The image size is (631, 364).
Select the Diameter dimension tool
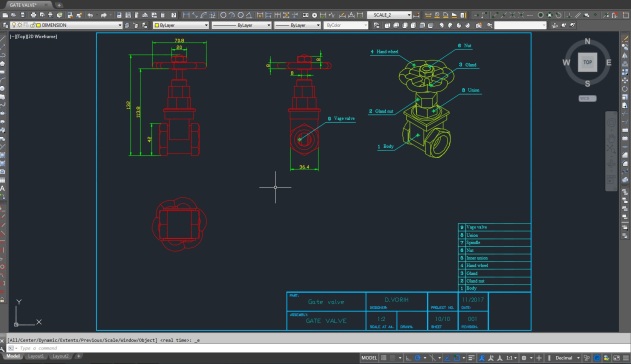click(x=241, y=15)
